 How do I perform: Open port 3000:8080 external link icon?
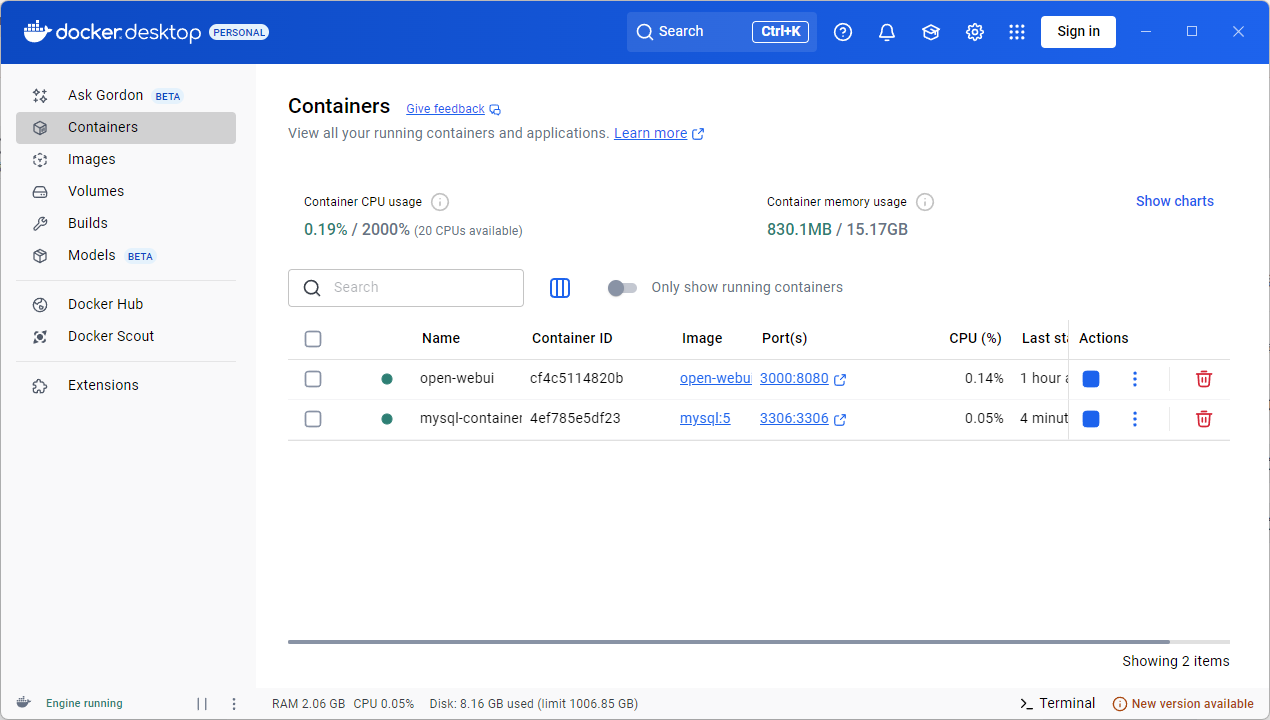[x=841, y=380]
